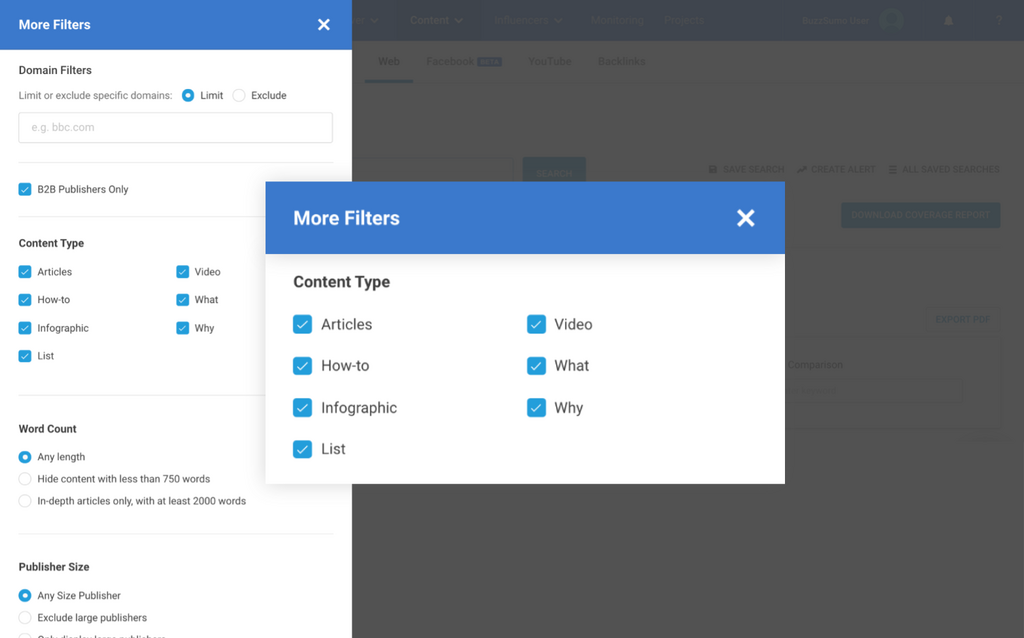1024x638 pixels.
Task: Open Monitoring in the top navigation
Action: tap(617, 20)
